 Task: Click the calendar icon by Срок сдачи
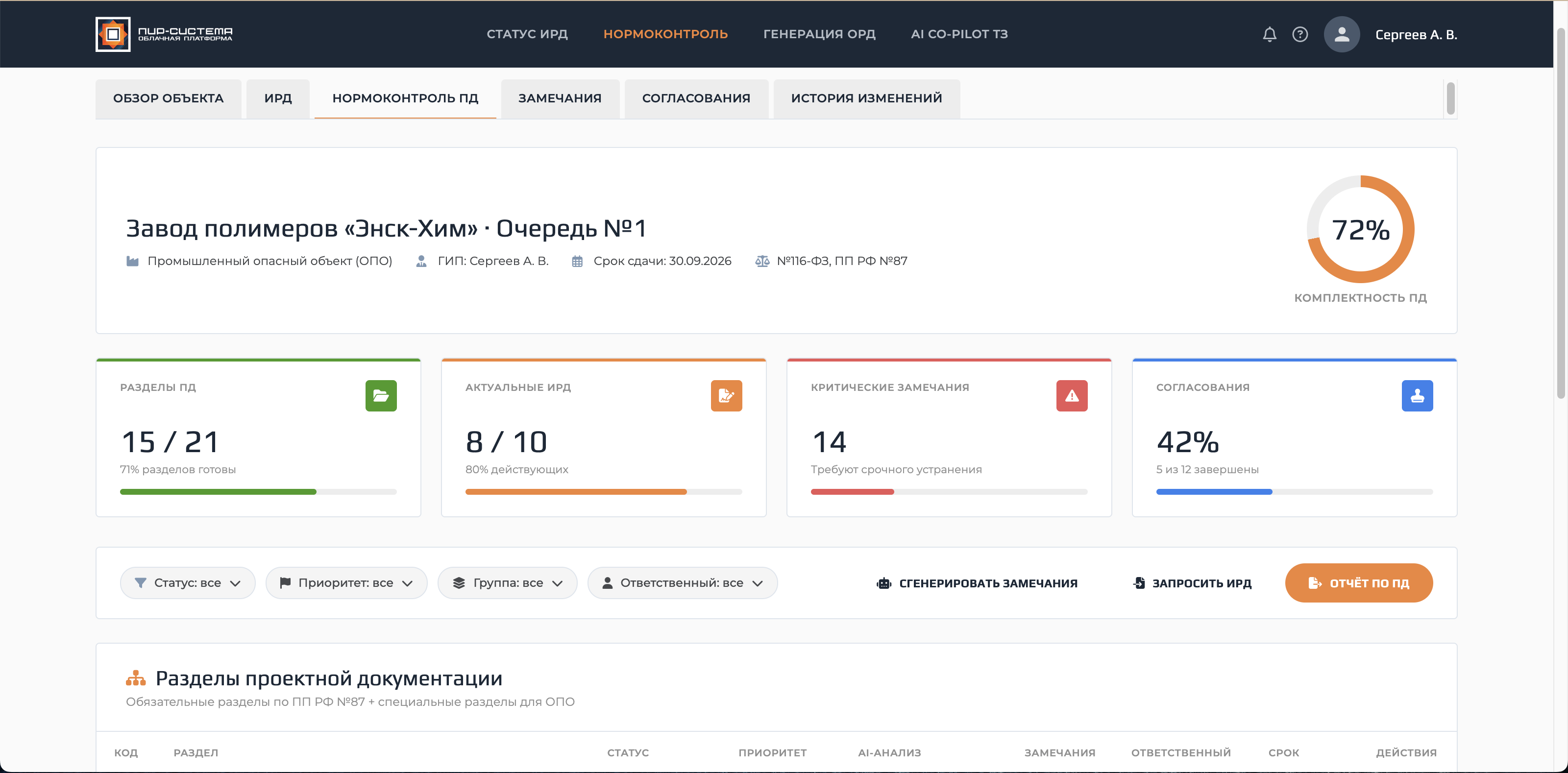pyautogui.click(x=577, y=261)
